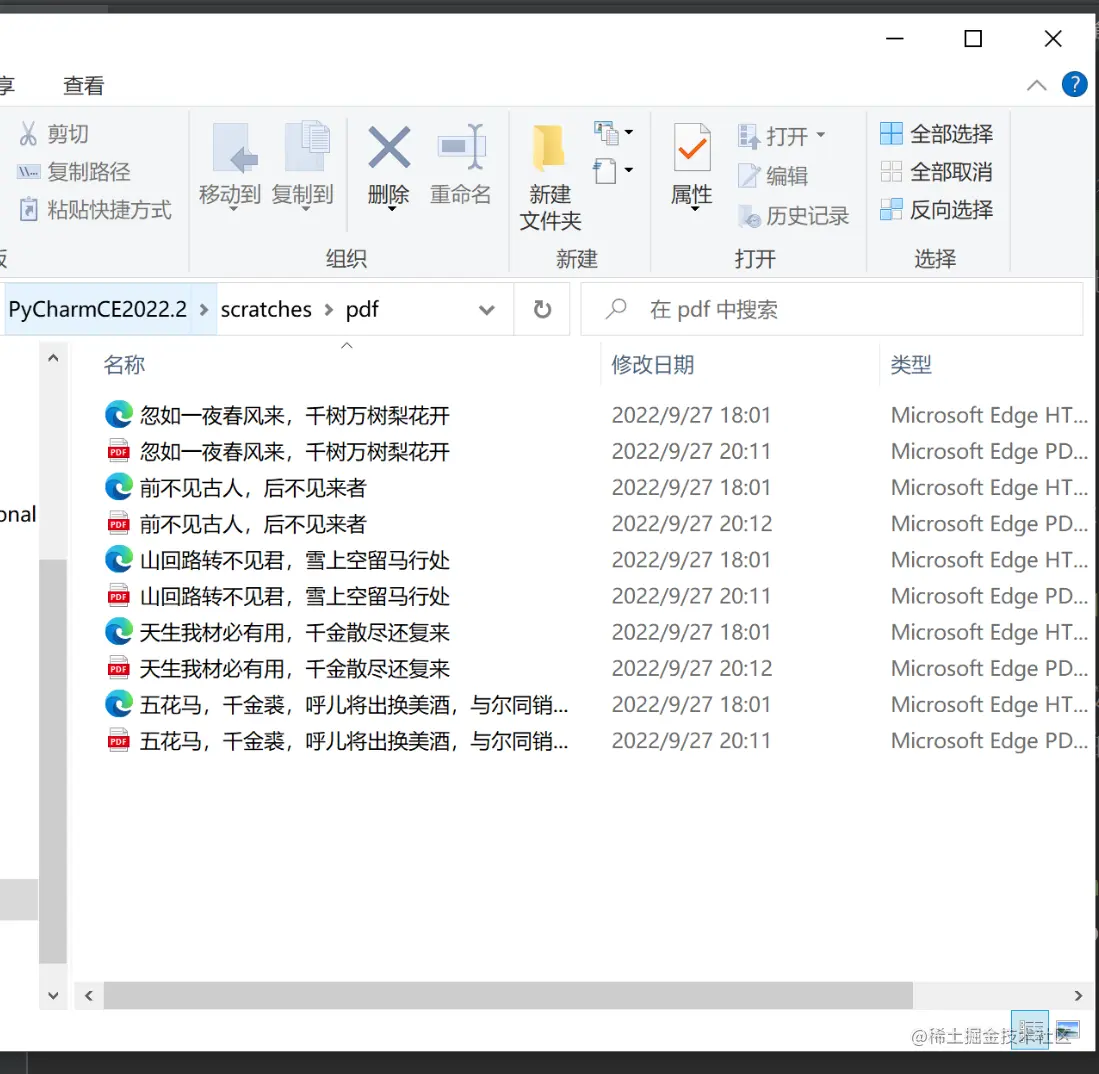Viewport: 1099px width, 1074px height.
Task: Click Edge icon of 天生我材必有用 HTML file
Action: pyautogui.click(x=118, y=632)
